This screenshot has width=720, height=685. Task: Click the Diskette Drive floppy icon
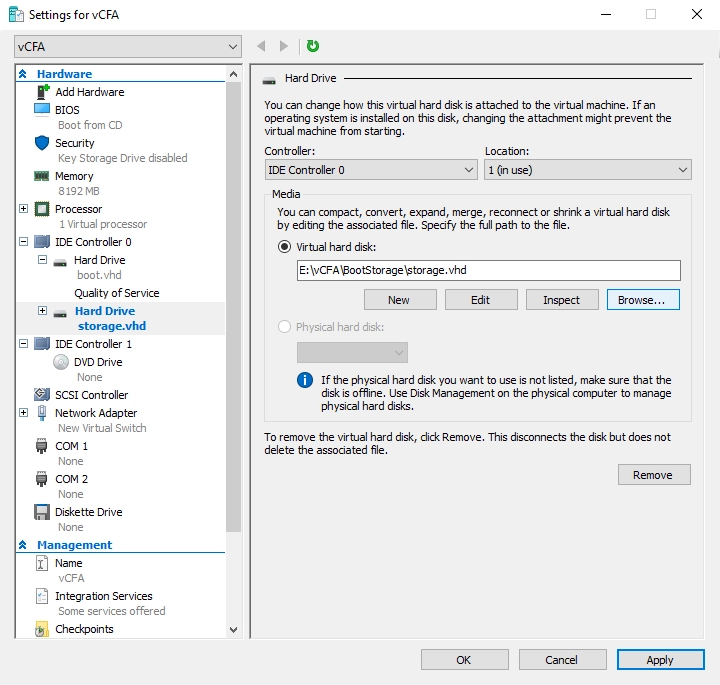[42, 512]
